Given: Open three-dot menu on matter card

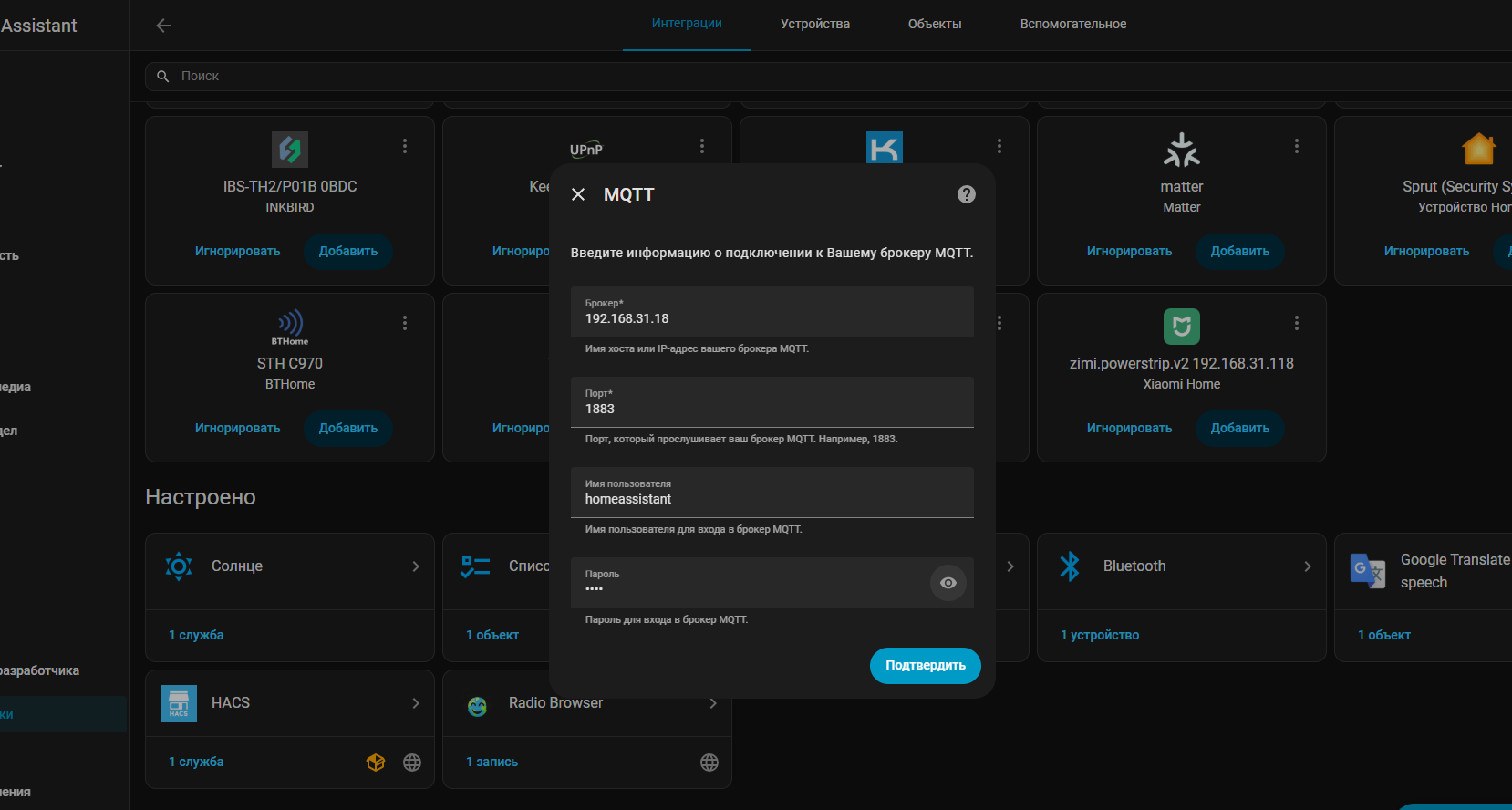Looking at the screenshot, I should [x=1297, y=146].
